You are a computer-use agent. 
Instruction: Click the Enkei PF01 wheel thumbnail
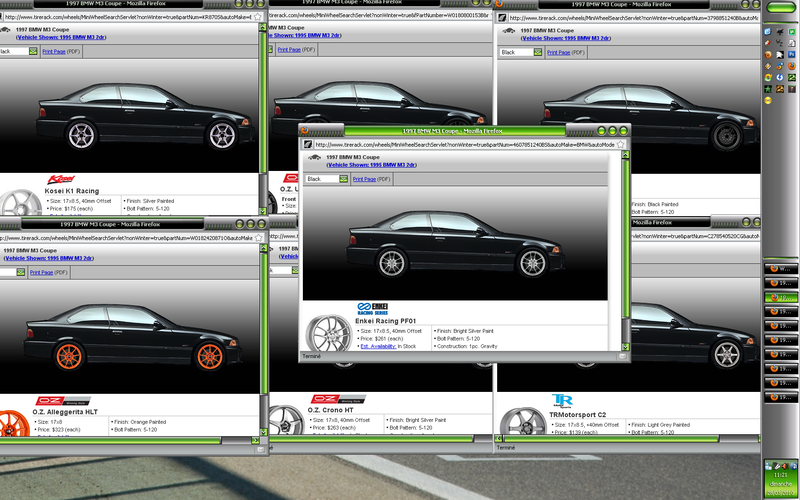(329, 333)
